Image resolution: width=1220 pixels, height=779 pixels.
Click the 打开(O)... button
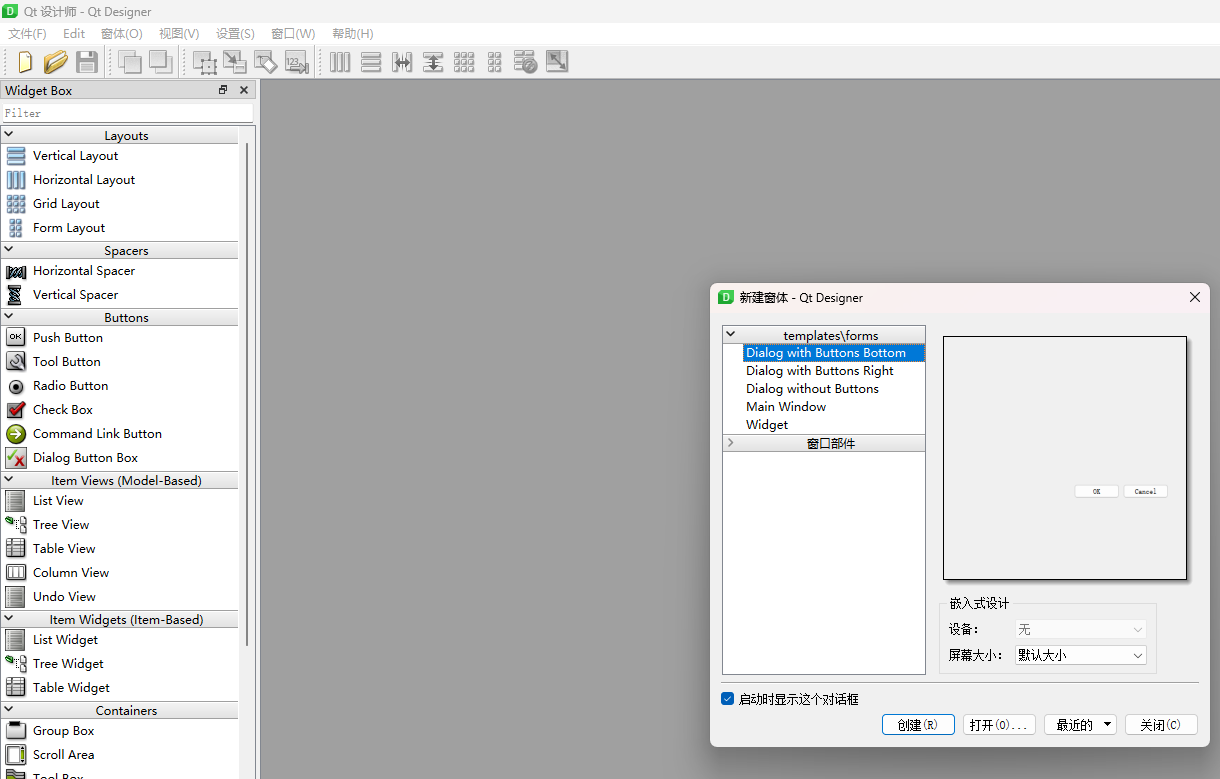(x=999, y=725)
